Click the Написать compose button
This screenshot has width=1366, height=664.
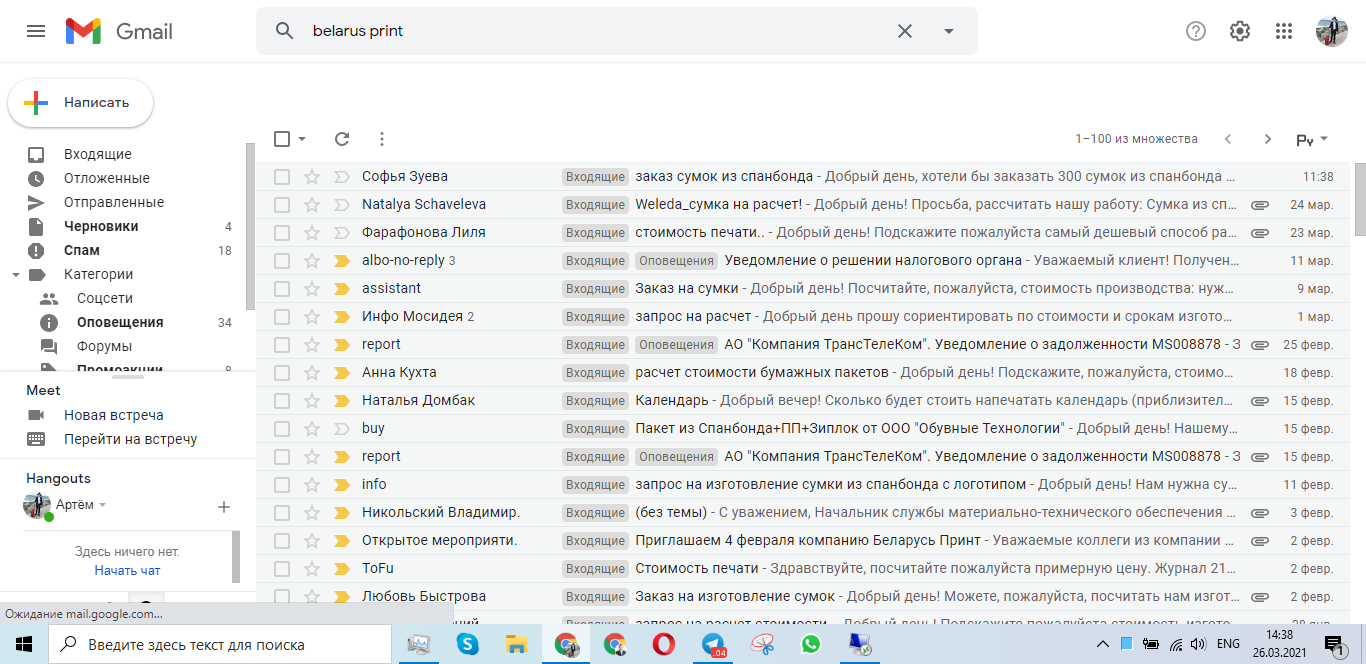point(81,102)
